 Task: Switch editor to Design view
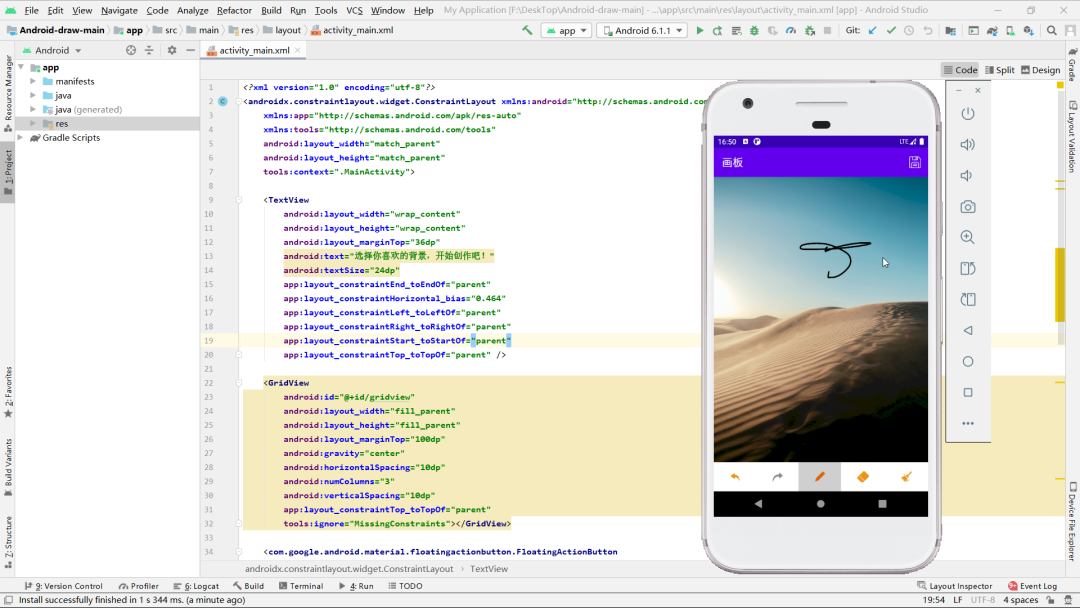click(1040, 70)
